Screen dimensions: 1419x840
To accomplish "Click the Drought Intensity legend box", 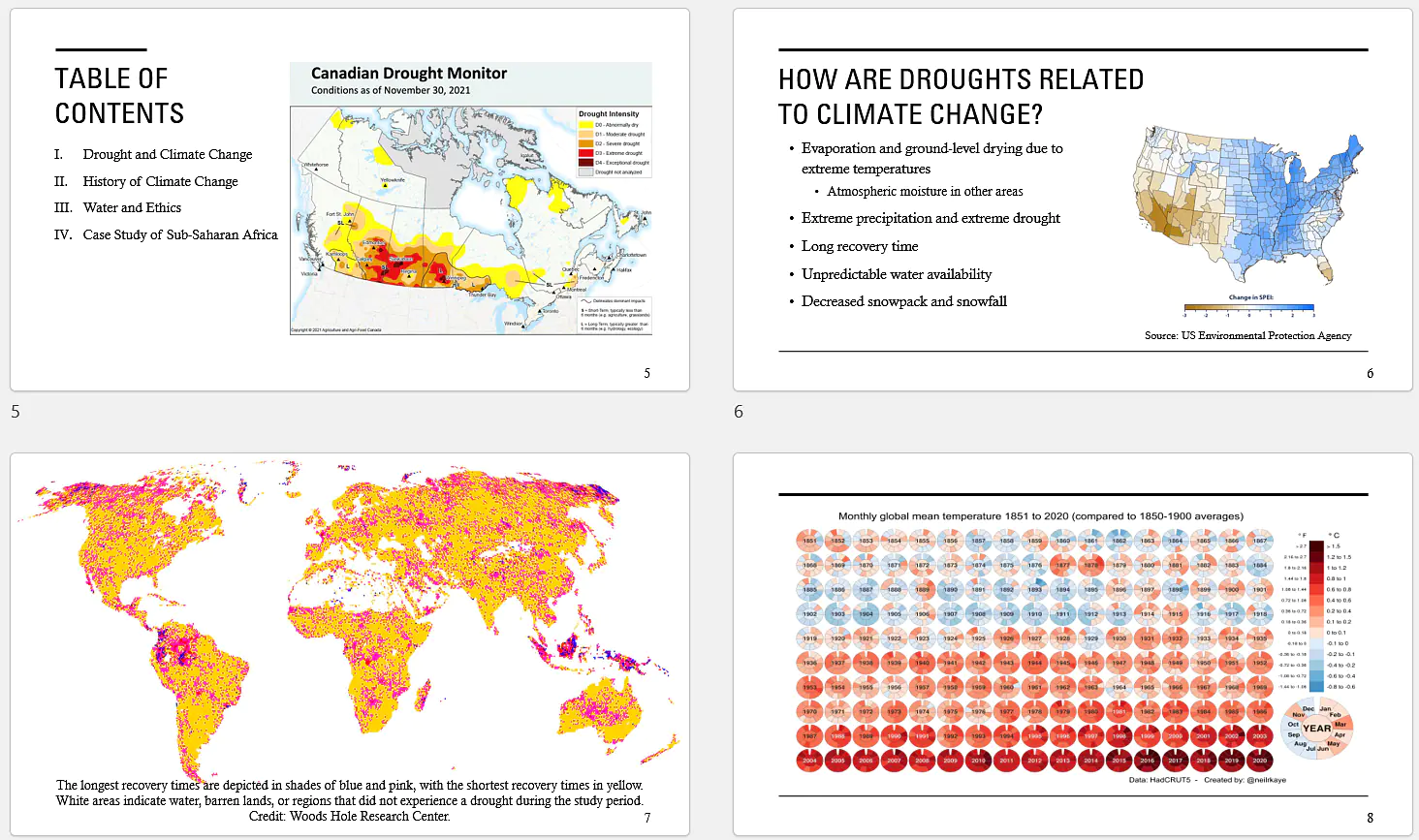I will click(615, 142).
